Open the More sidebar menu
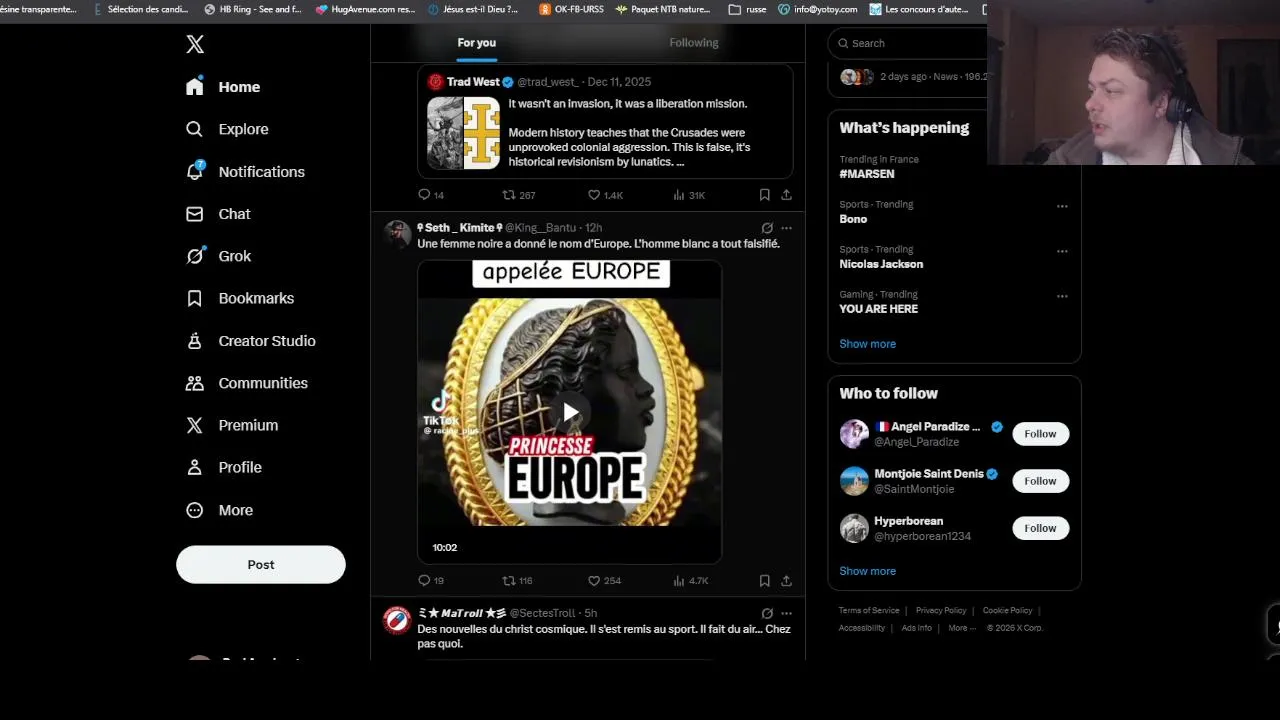 coord(220,510)
